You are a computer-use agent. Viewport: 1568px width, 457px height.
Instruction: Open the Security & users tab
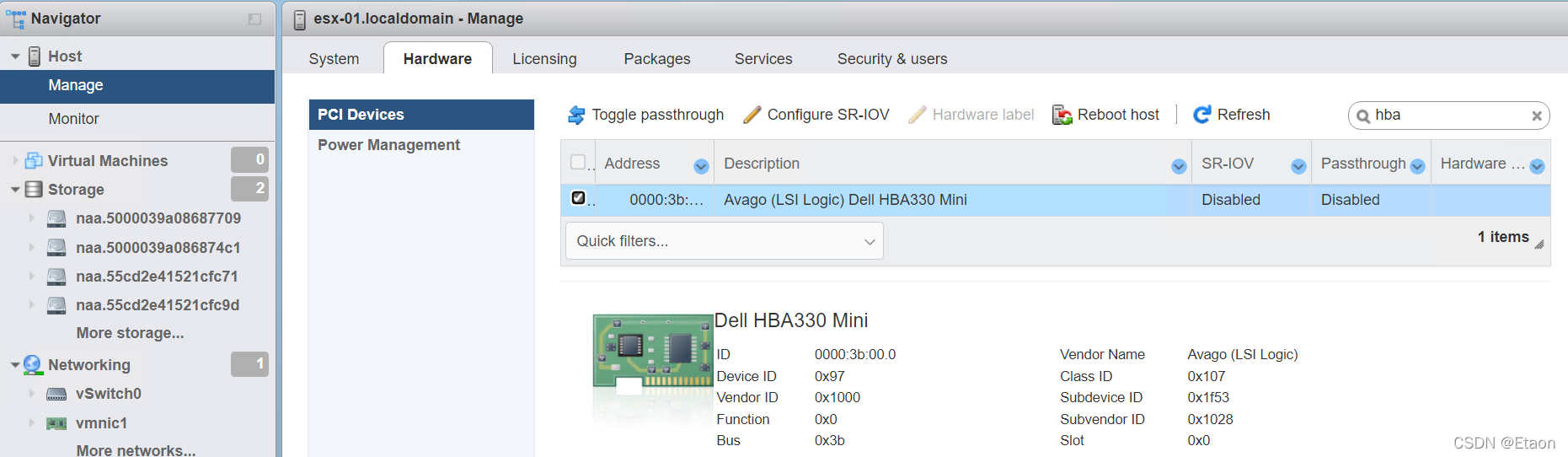click(892, 59)
